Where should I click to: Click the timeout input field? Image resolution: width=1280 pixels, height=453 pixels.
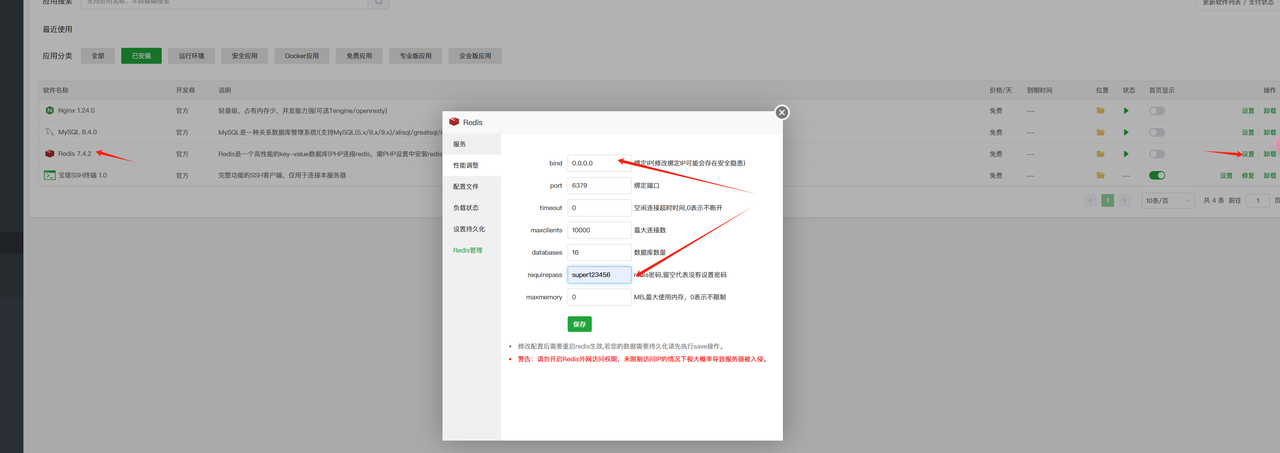599,207
